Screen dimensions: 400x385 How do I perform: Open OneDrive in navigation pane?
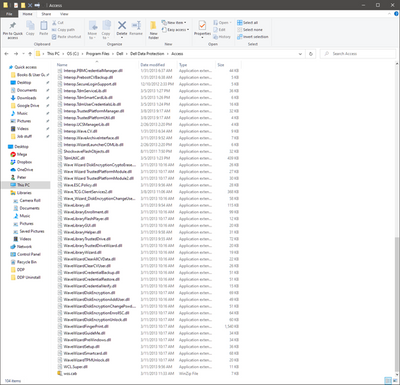pos(22,170)
